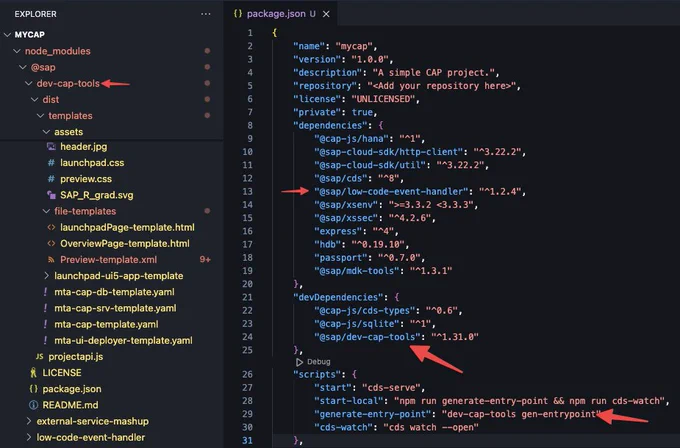Click line number 24 in gutter
680x448 pixels.
click(247, 337)
